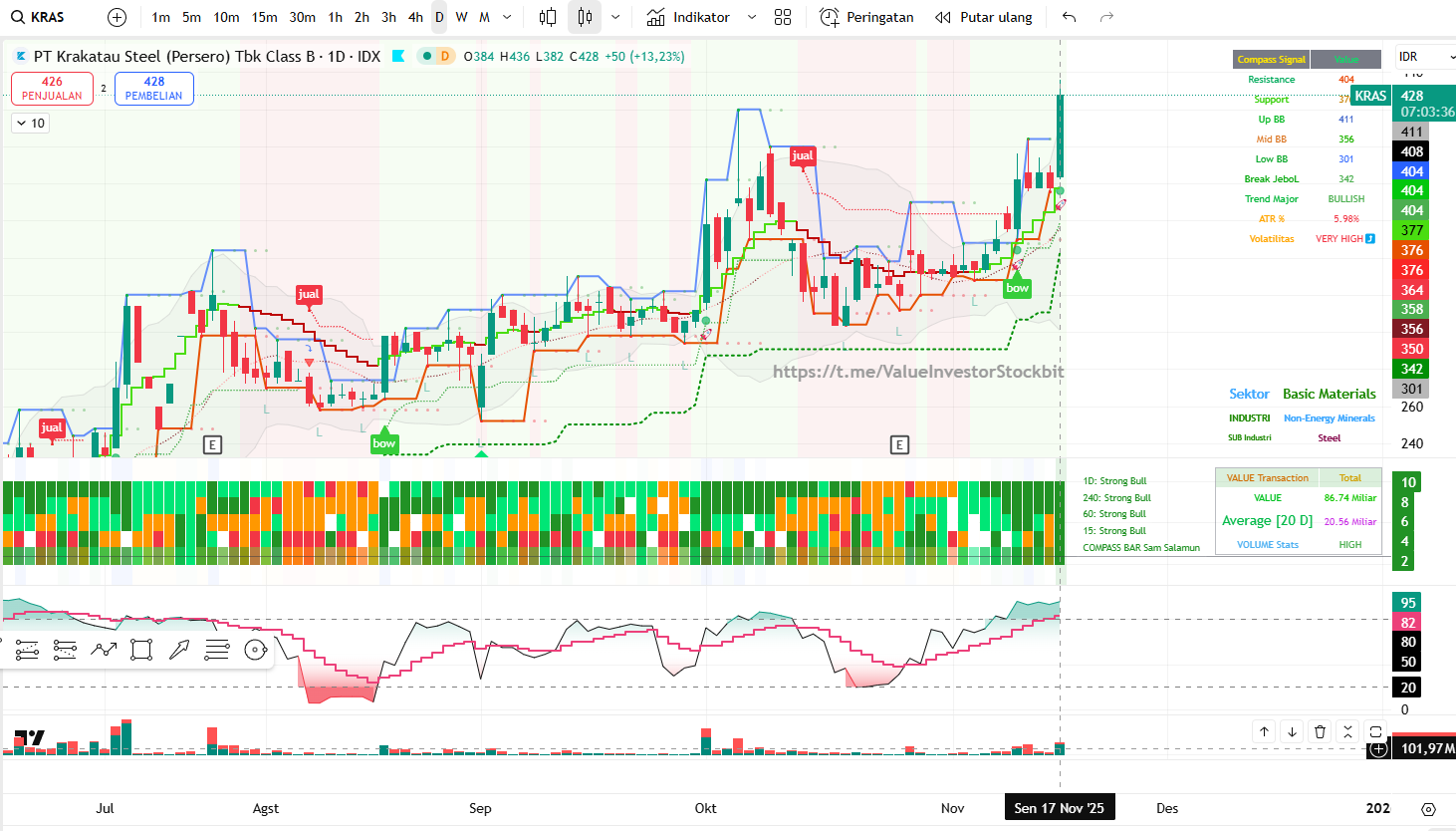Toggle the market status green dot indicator
1456x831 pixels.
[426, 56]
